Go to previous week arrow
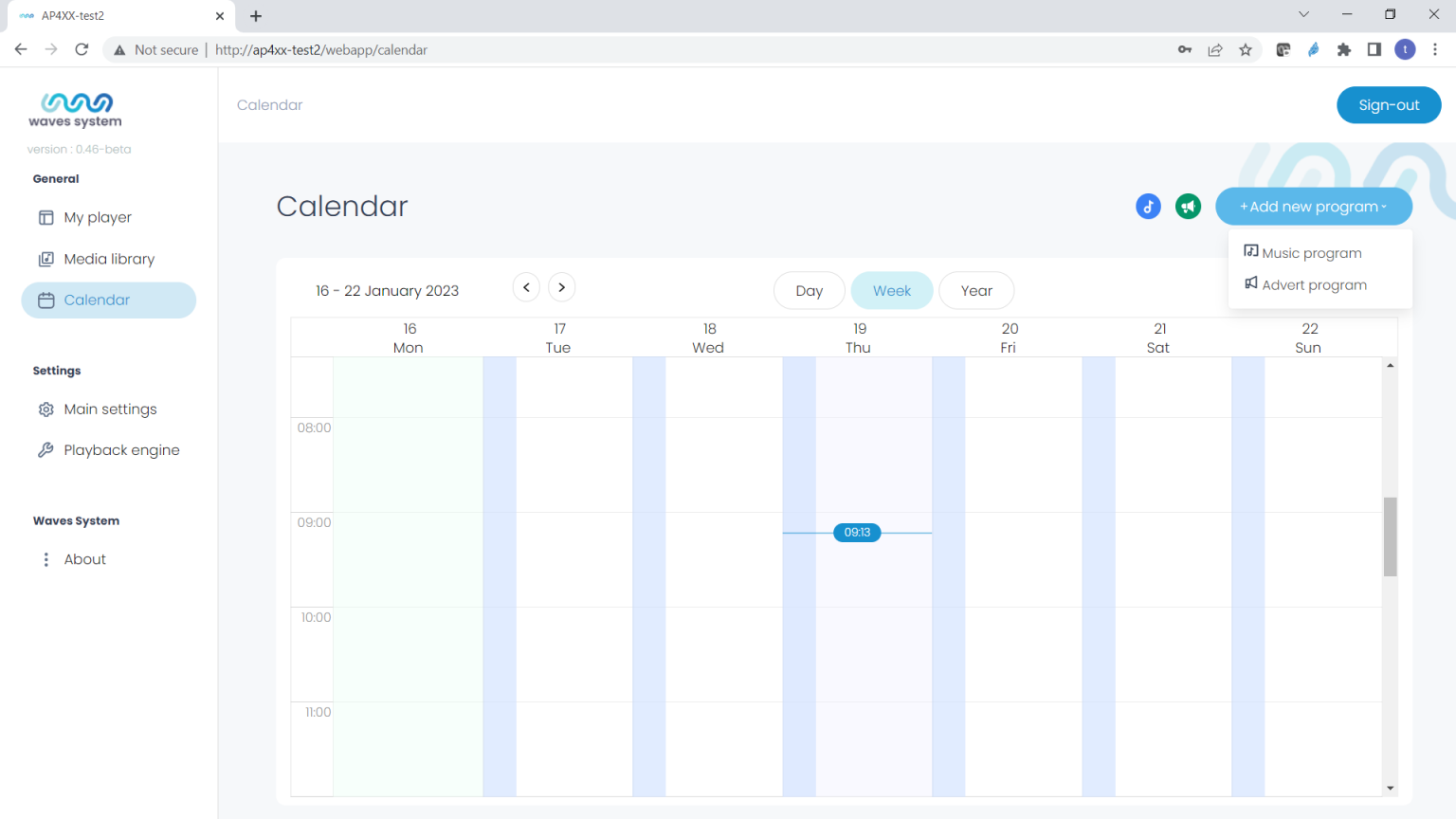This screenshot has height=819, width=1456. 526,287
